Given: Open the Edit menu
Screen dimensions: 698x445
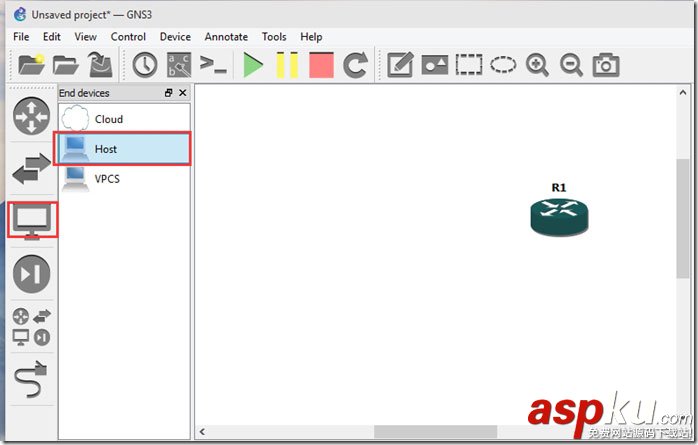Looking at the screenshot, I should pyautogui.click(x=52, y=37).
